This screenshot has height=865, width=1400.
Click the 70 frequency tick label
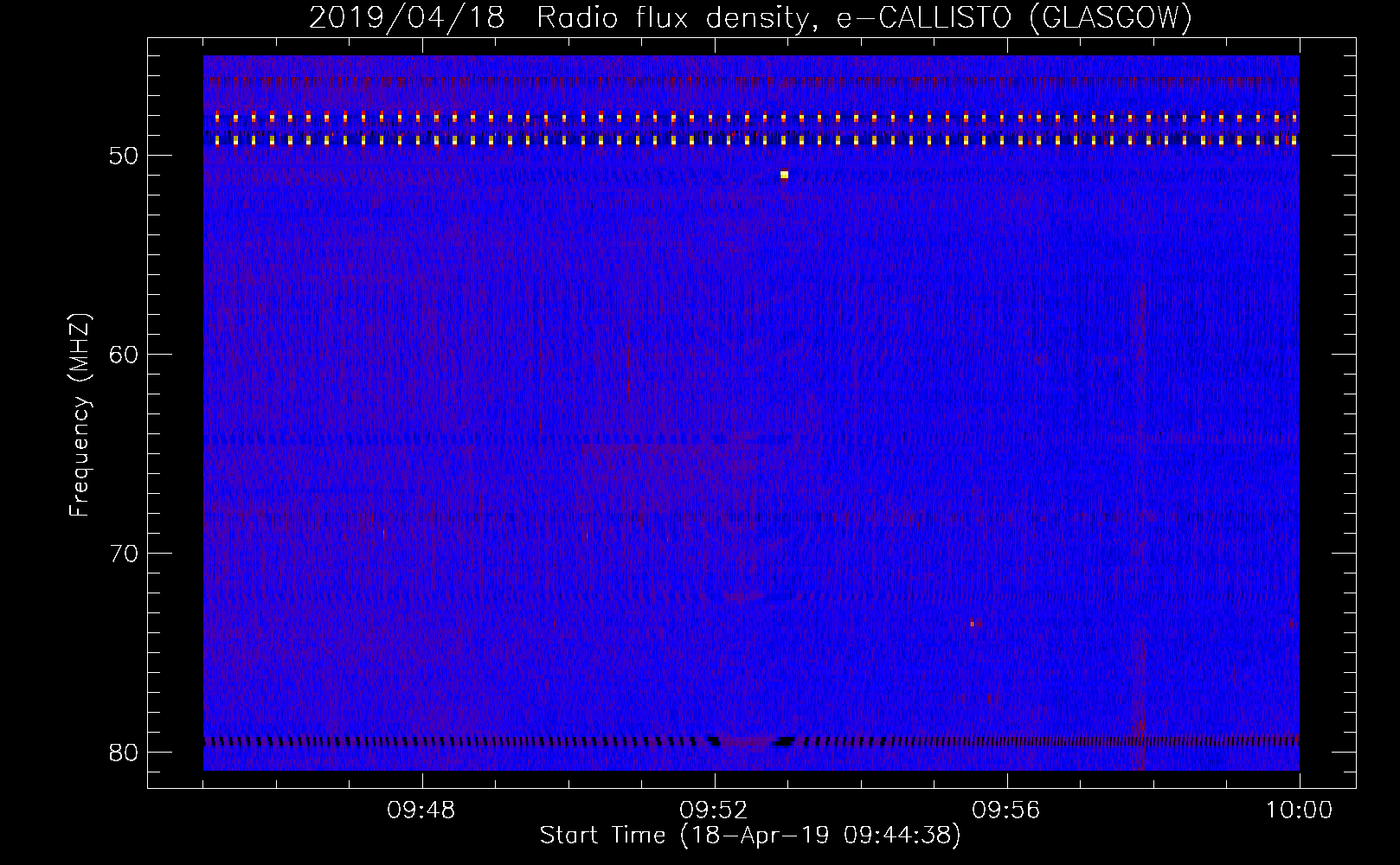(124, 554)
